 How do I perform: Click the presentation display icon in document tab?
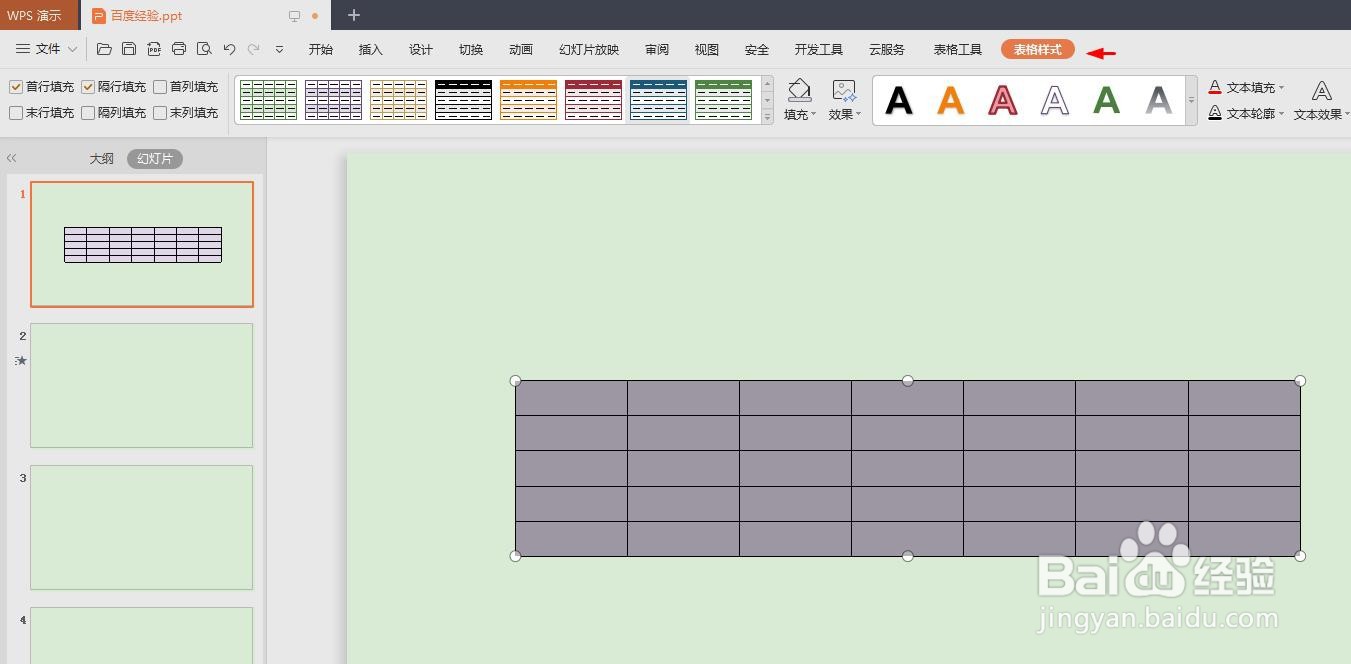294,16
